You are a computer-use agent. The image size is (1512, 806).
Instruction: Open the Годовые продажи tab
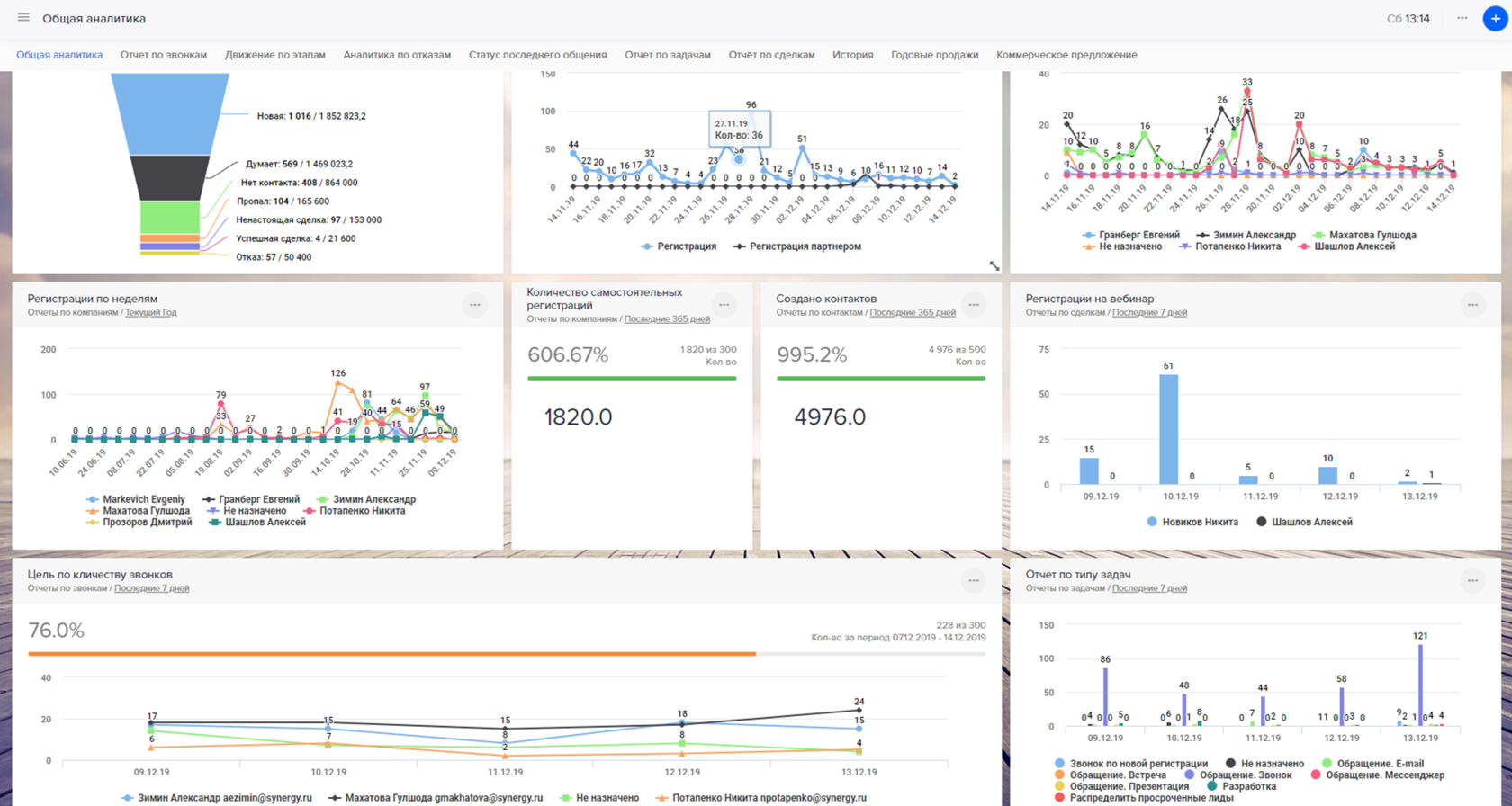(934, 55)
